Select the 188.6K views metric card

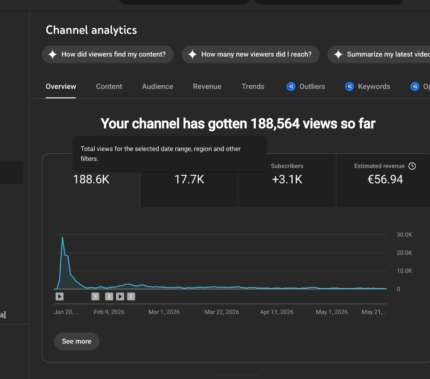tap(91, 180)
